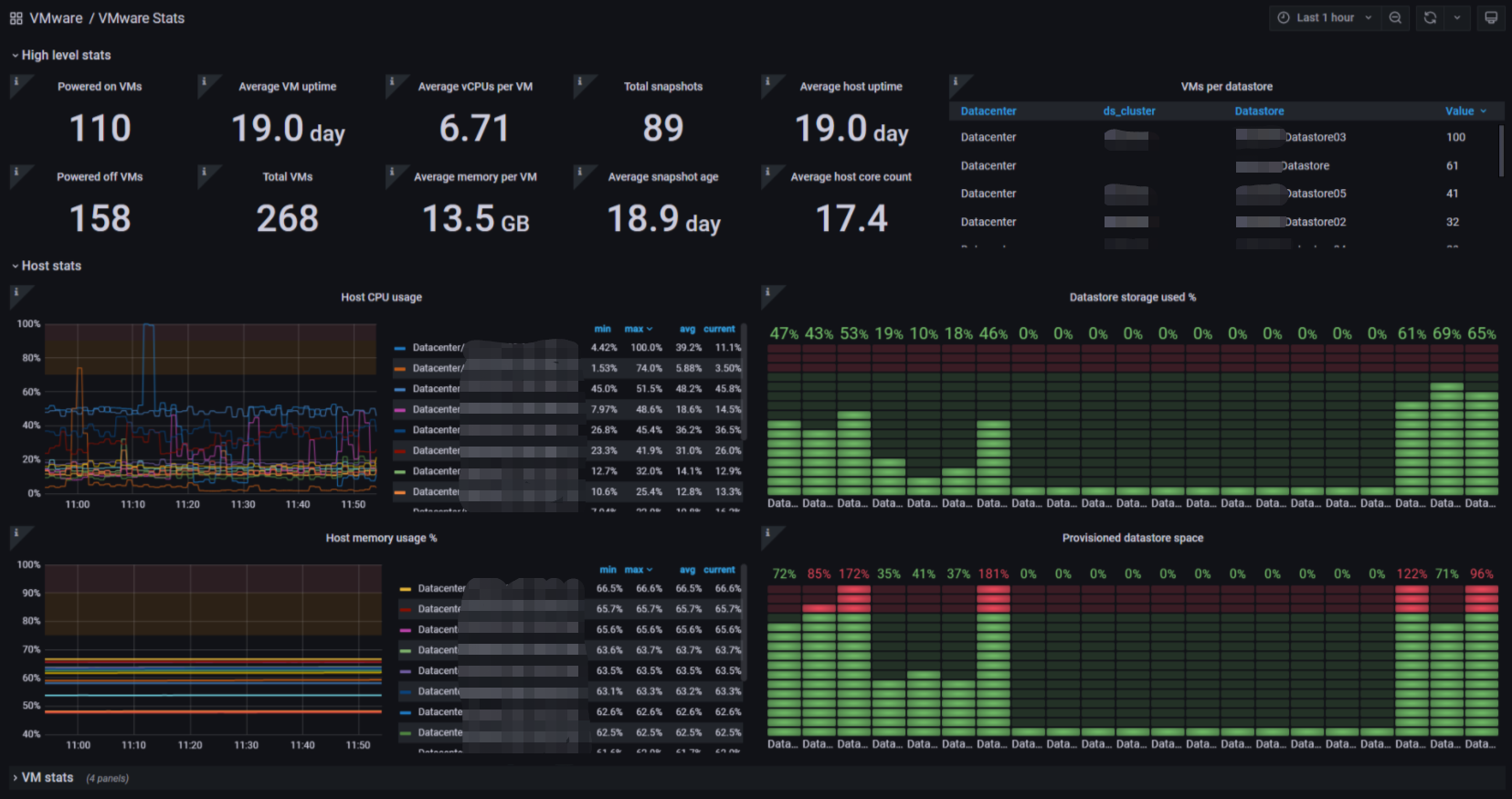Click the Datastore03 row value 100

point(1455,137)
